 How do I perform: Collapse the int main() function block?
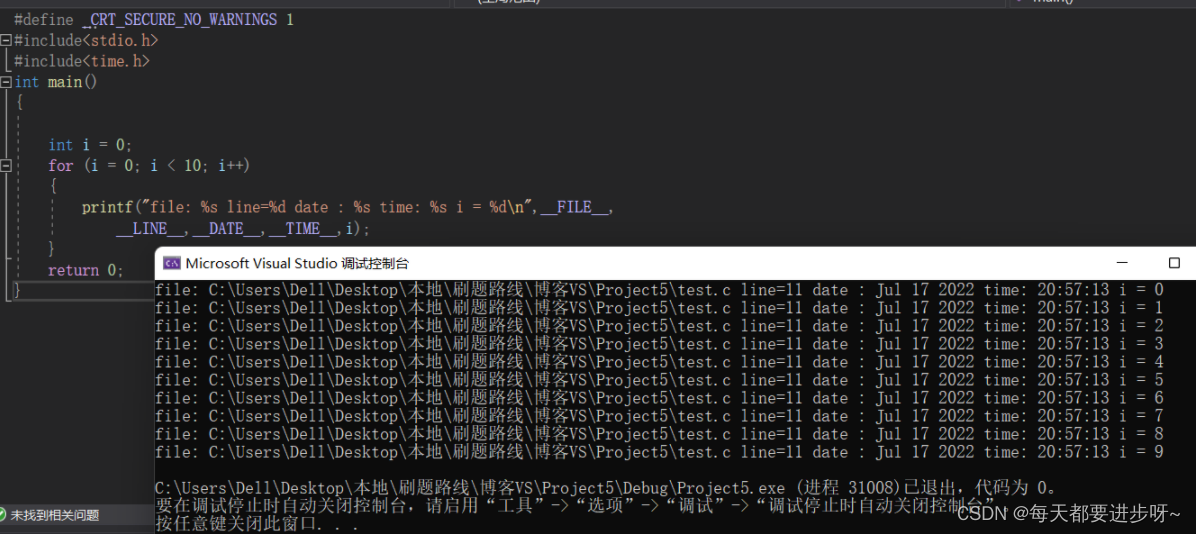pyautogui.click(x=6, y=82)
